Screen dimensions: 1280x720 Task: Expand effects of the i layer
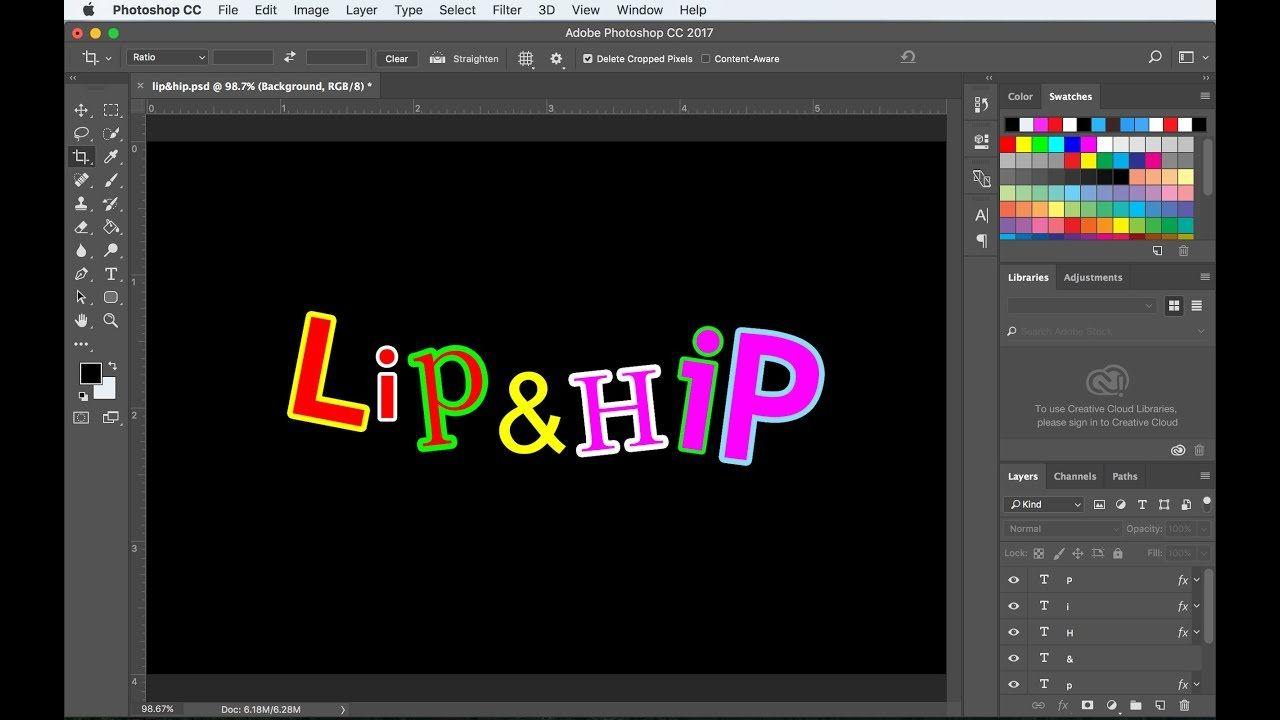(x=1197, y=606)
